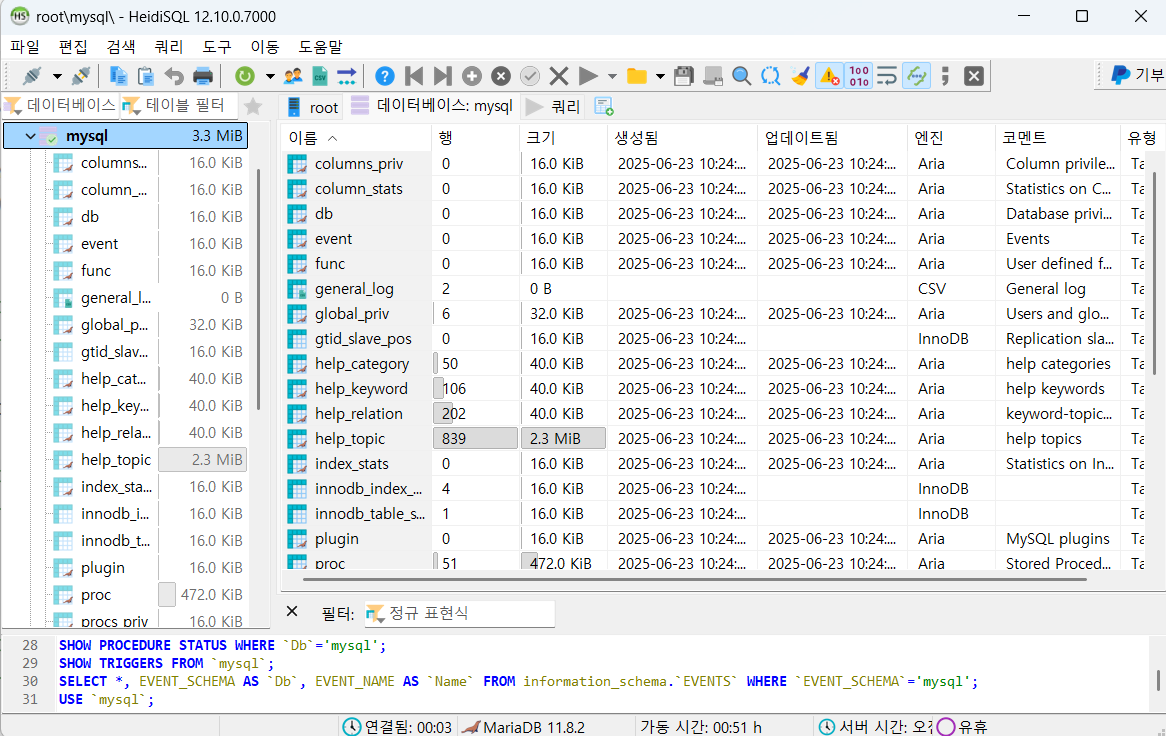The image size is (1166, 736).
Task: Click the 크기 column header
Action: [x=564, y=138]
